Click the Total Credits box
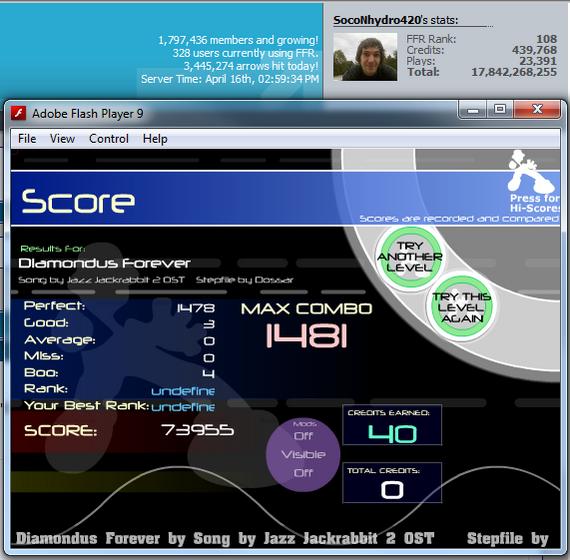 [x=392, y=483]
